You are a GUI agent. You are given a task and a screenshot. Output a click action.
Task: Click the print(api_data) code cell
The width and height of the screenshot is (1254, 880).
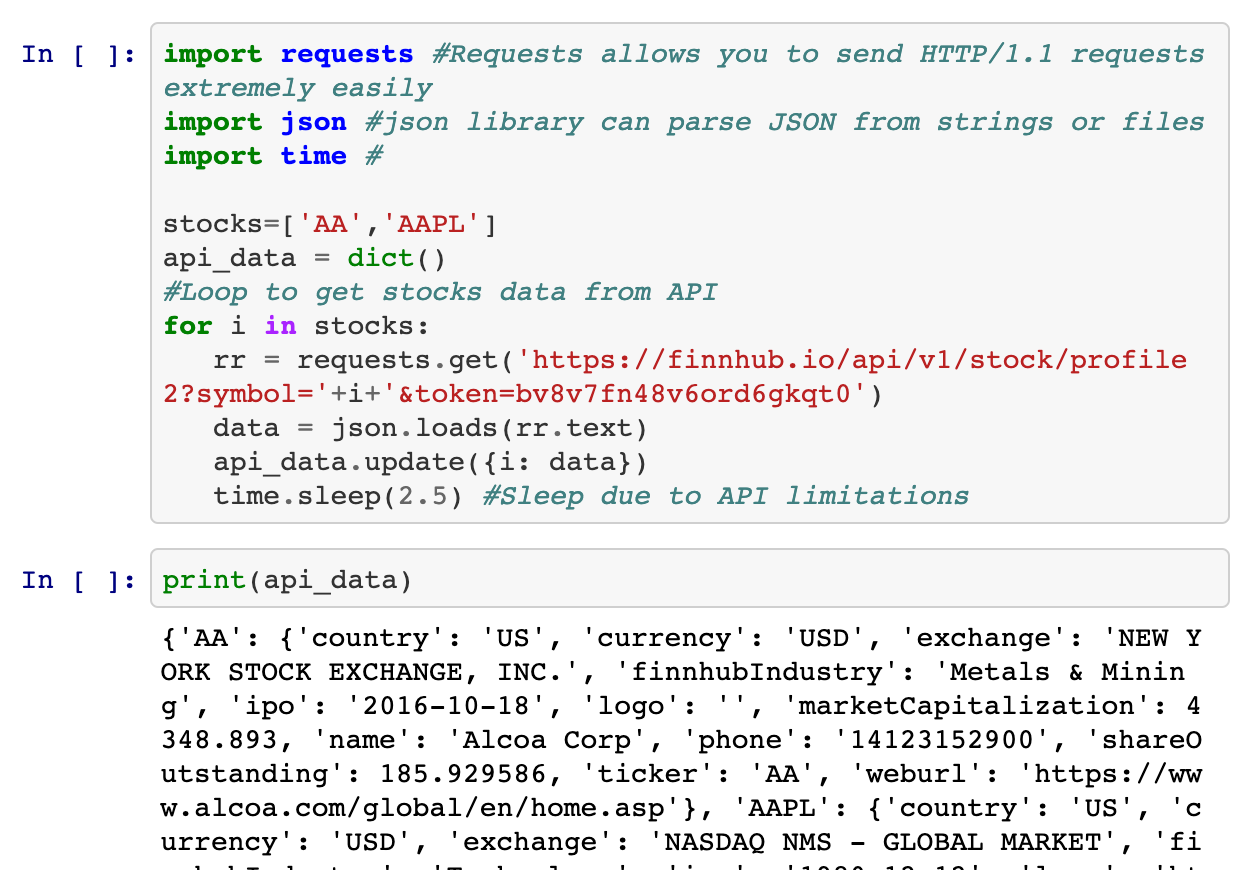click(689, 578)
